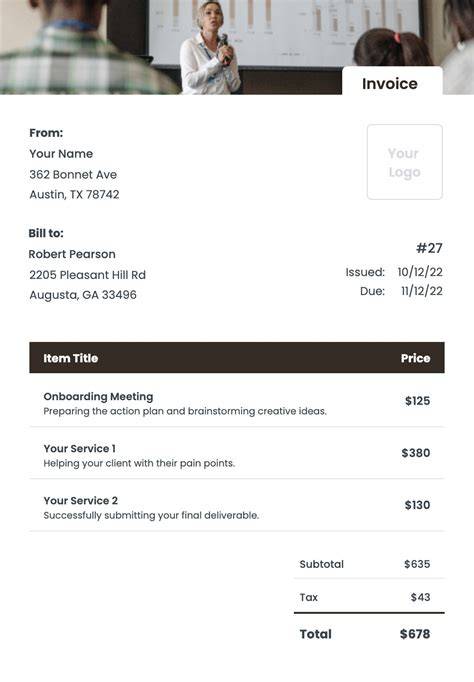
Task: Select the Total amount $678
Action: pos(415,634)
